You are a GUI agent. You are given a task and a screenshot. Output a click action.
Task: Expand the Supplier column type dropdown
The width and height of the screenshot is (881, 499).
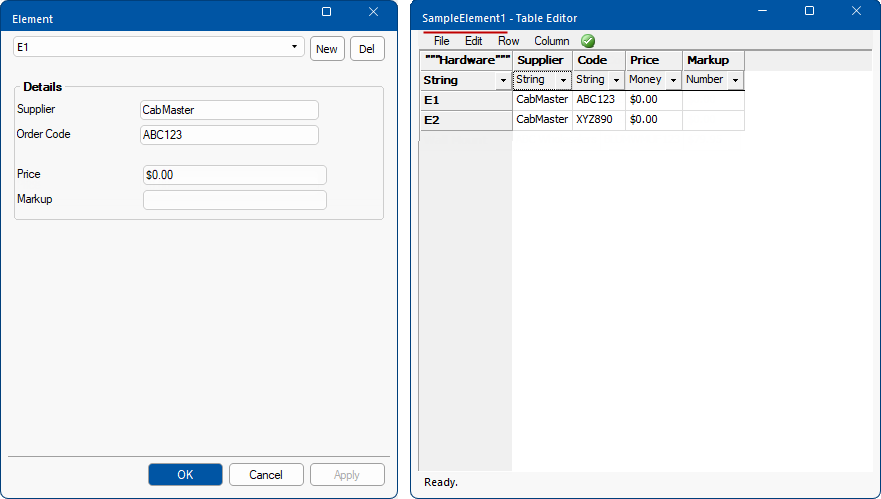pos(563,80)
